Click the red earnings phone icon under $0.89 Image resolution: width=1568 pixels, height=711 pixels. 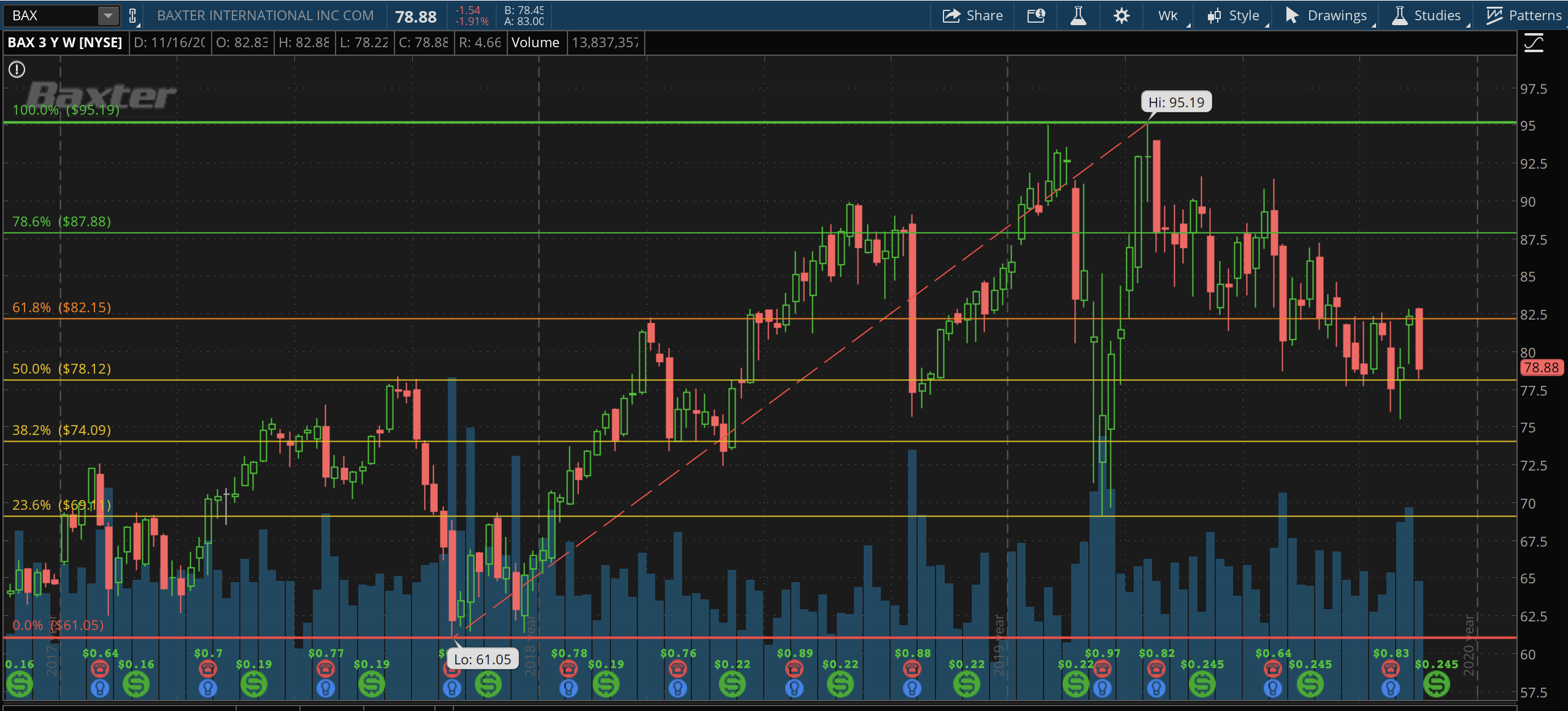tap(794, 668)
